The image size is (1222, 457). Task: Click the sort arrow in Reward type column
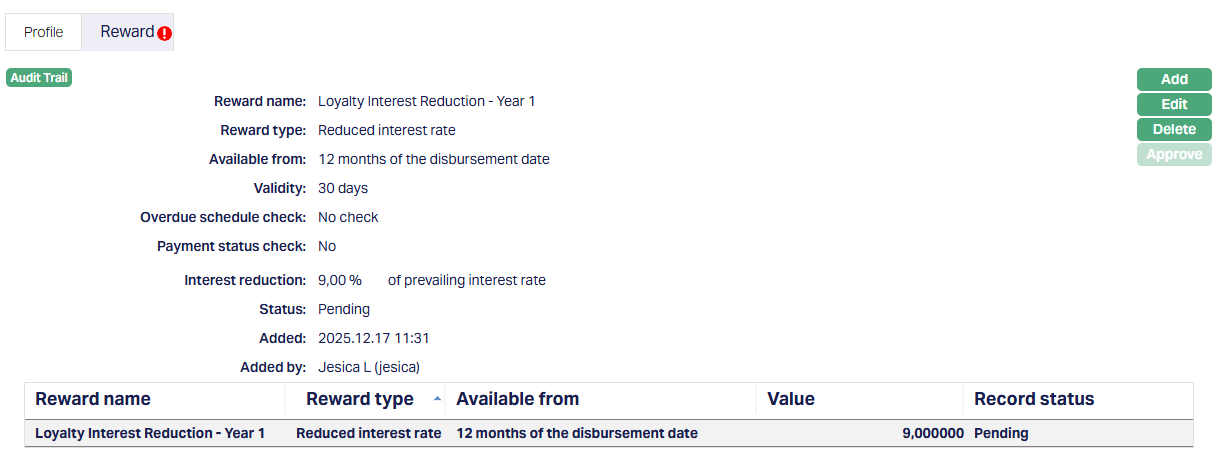coord(437,399)
